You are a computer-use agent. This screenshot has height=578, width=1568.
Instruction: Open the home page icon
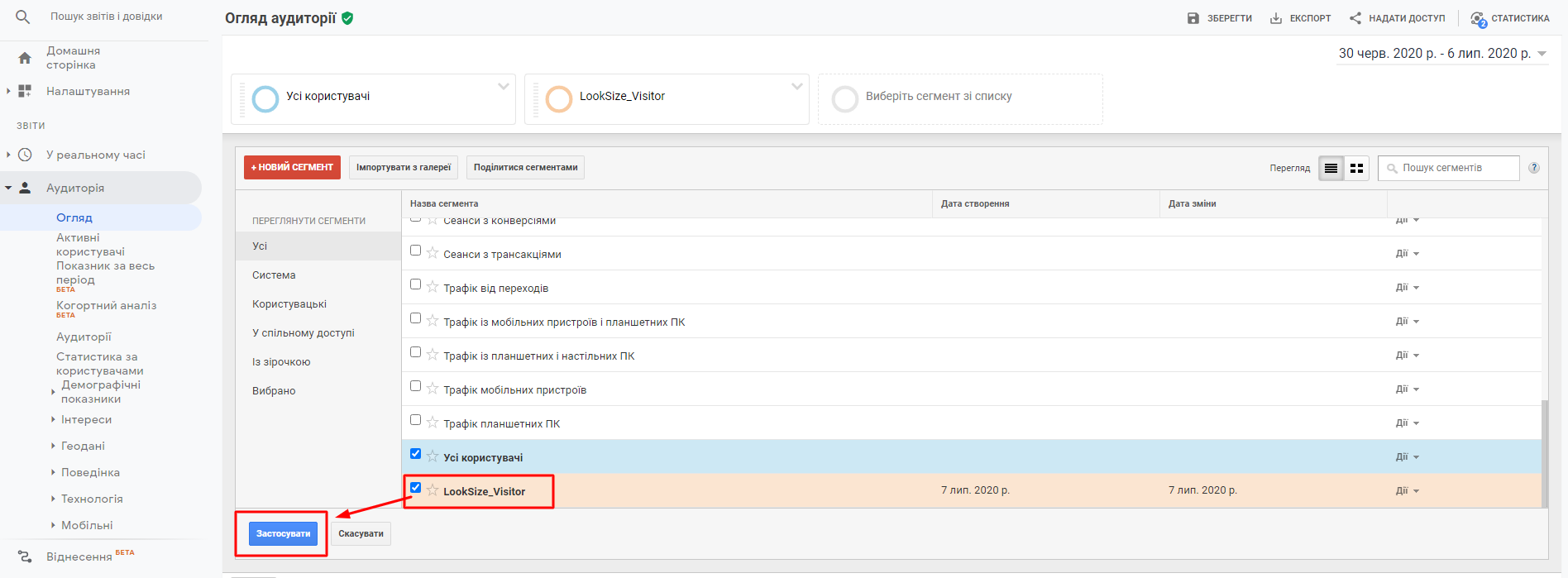[x=25, y=58]
